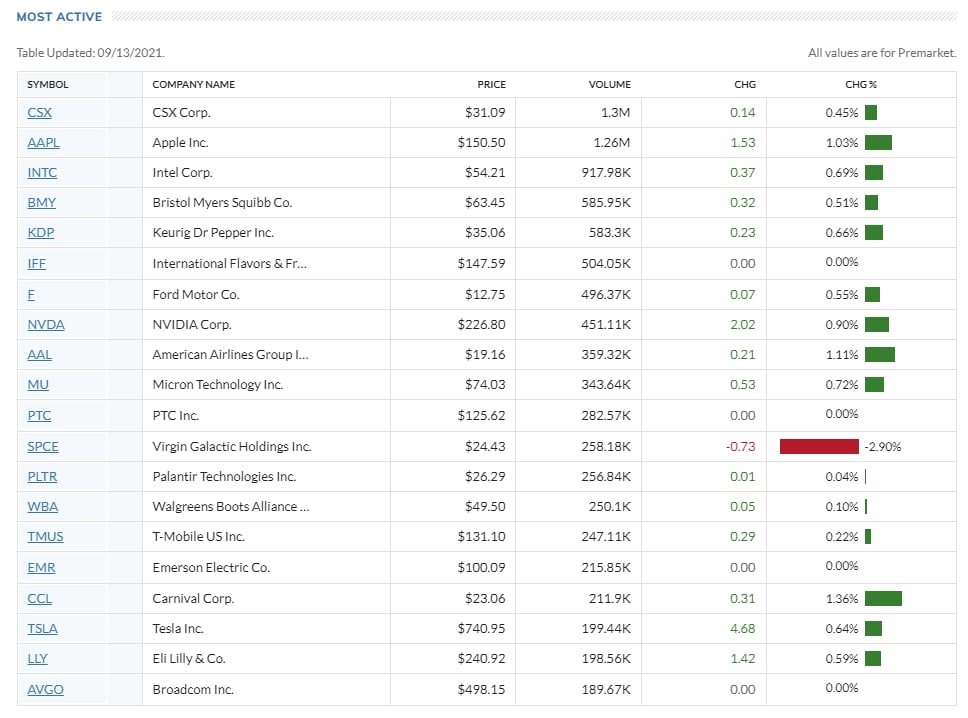The width and height of the screenshot is (968, 718).
Task: Open the NVDA ticker link
Action: (x=46, y=325)
